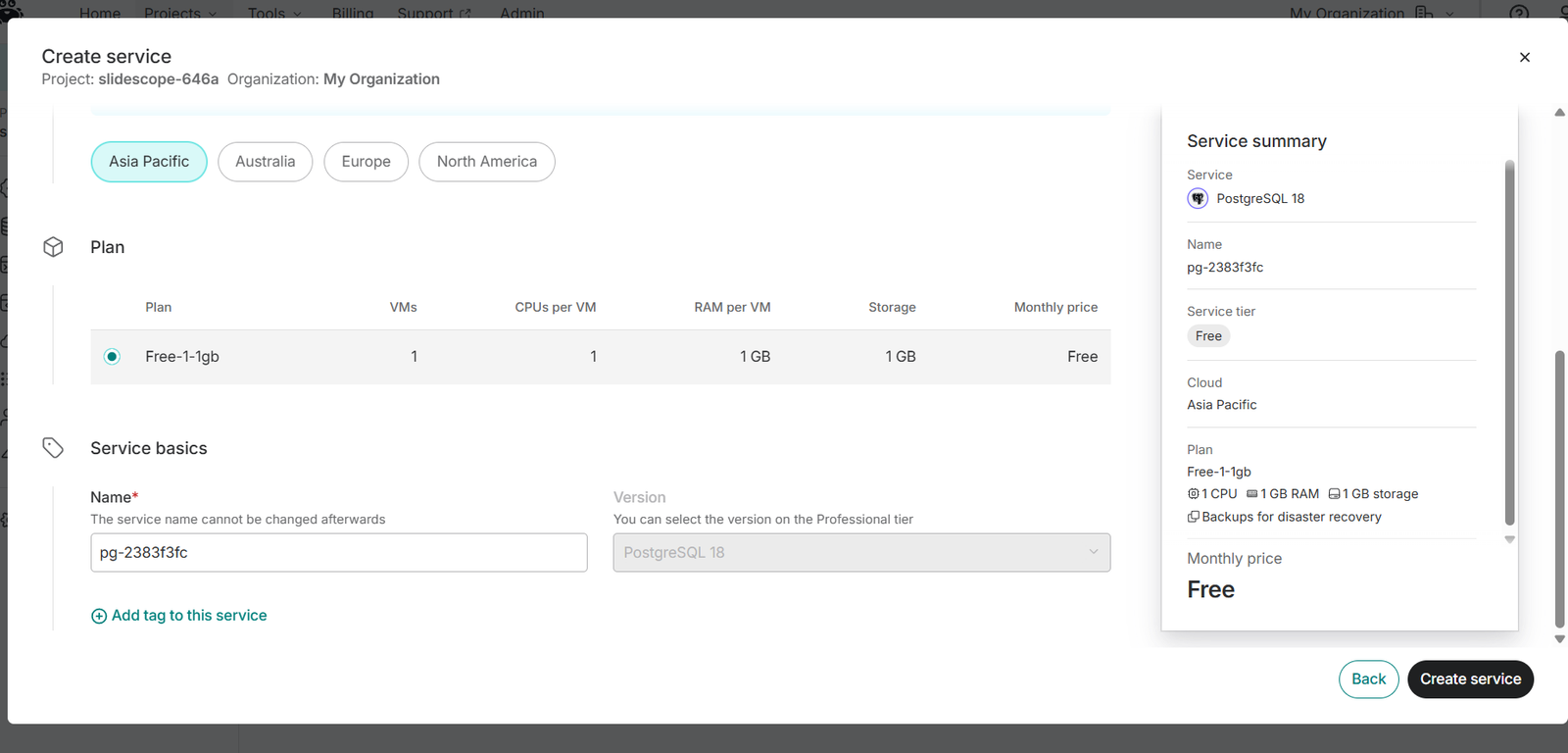The image size is (1568, 753).
Task: Click the dialog scrollbar up arrow
Action: tap(1559, 113)
